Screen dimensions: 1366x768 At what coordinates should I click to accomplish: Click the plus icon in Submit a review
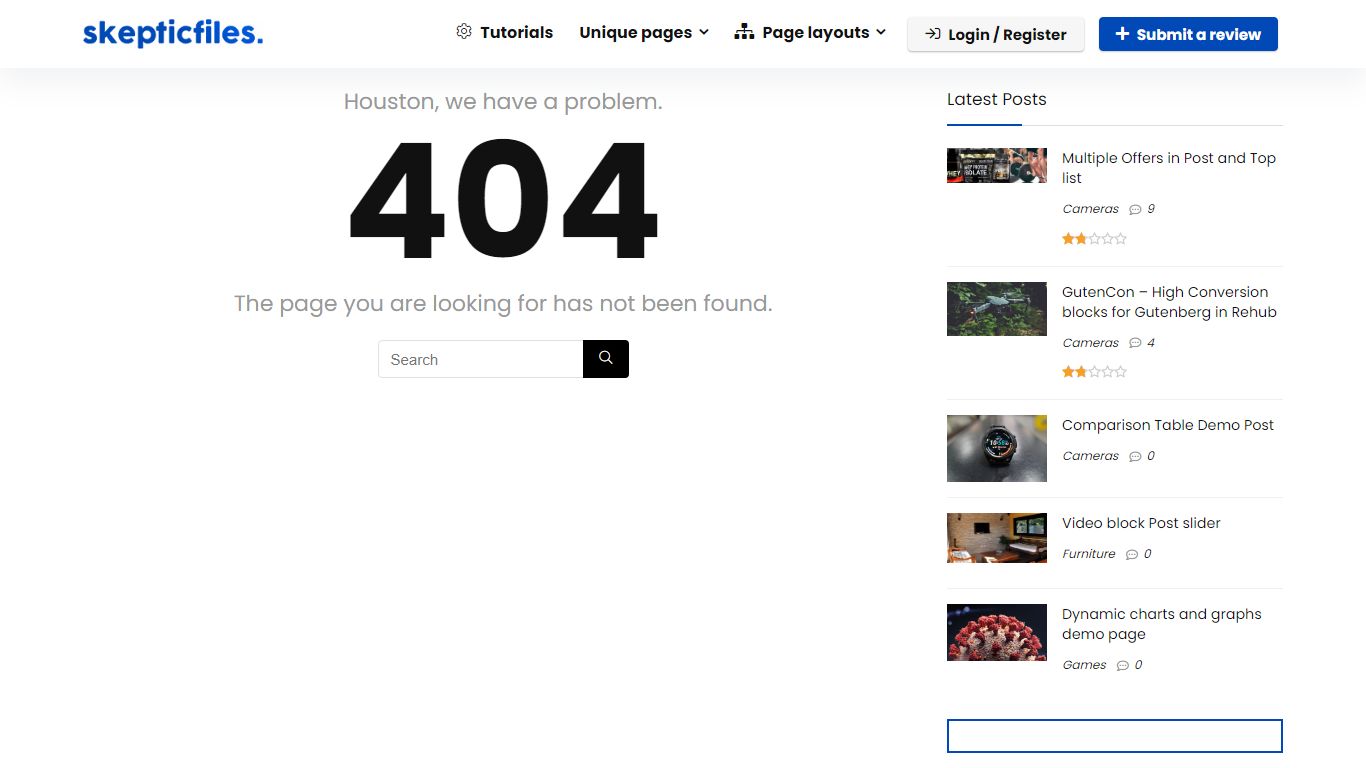[1122, 34]
